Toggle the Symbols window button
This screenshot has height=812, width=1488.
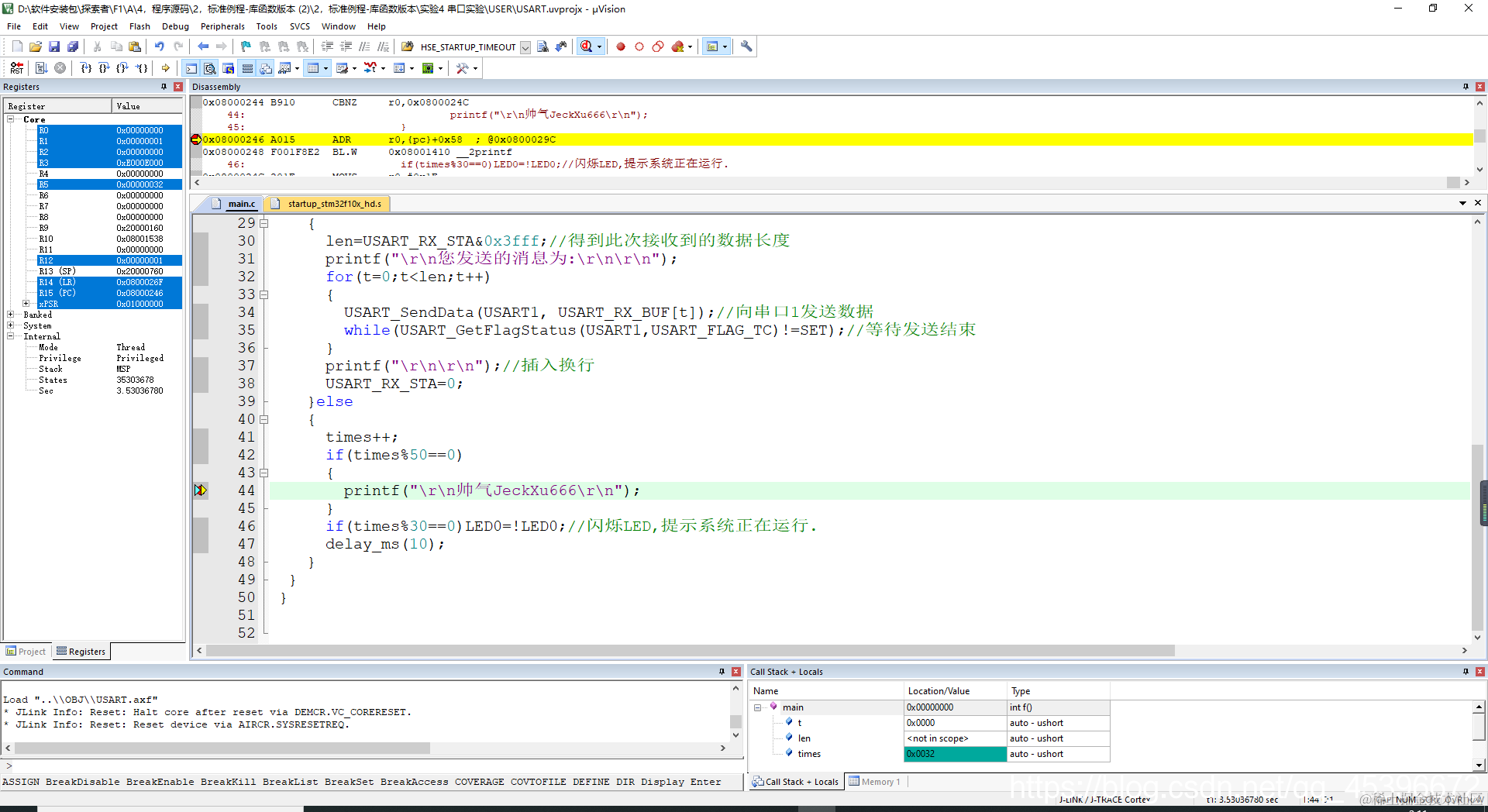point(229,68)
